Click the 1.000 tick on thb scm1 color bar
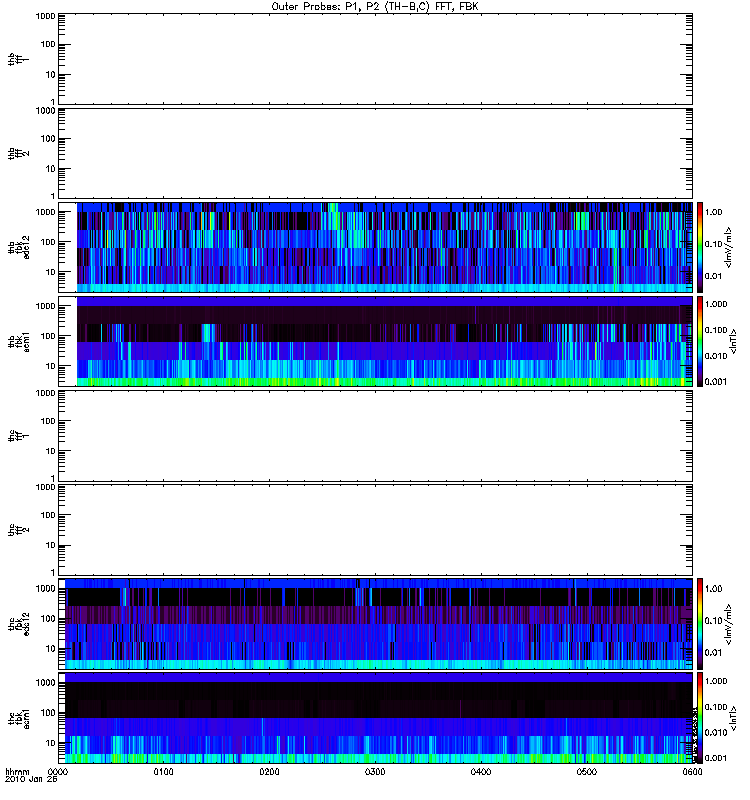 (x=716, y=304)
